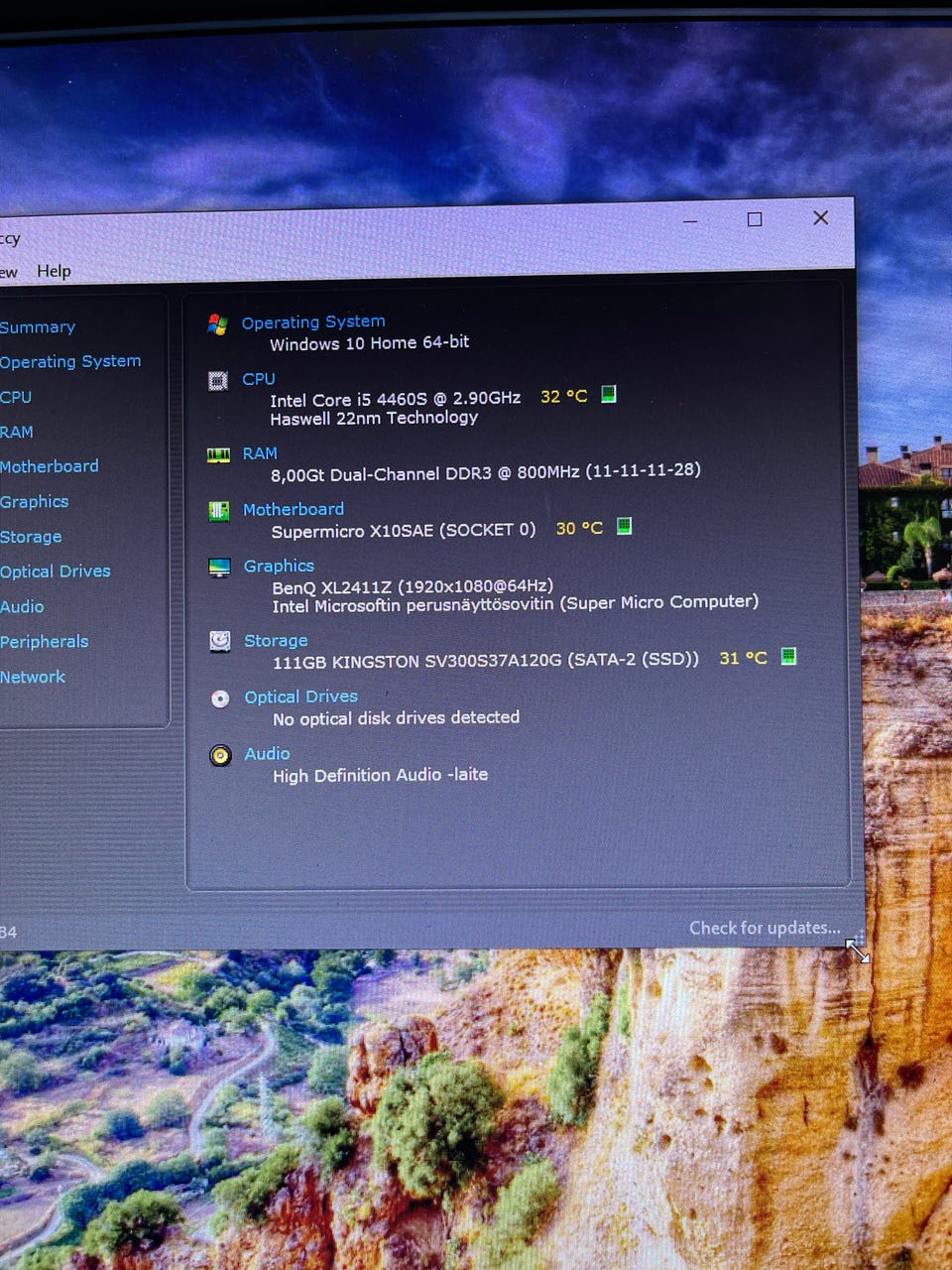Click Check for updates link
The height and width of the screenshot is (1270, 952).
click(x=765, y=928)
